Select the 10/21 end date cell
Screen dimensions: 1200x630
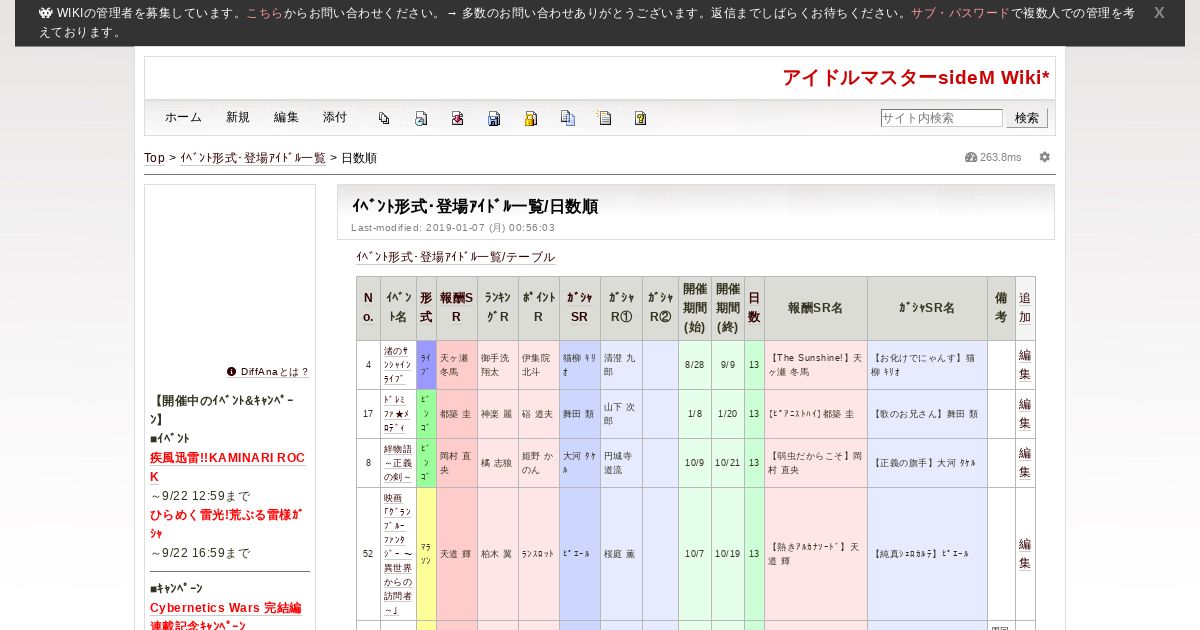pos(728,463)
